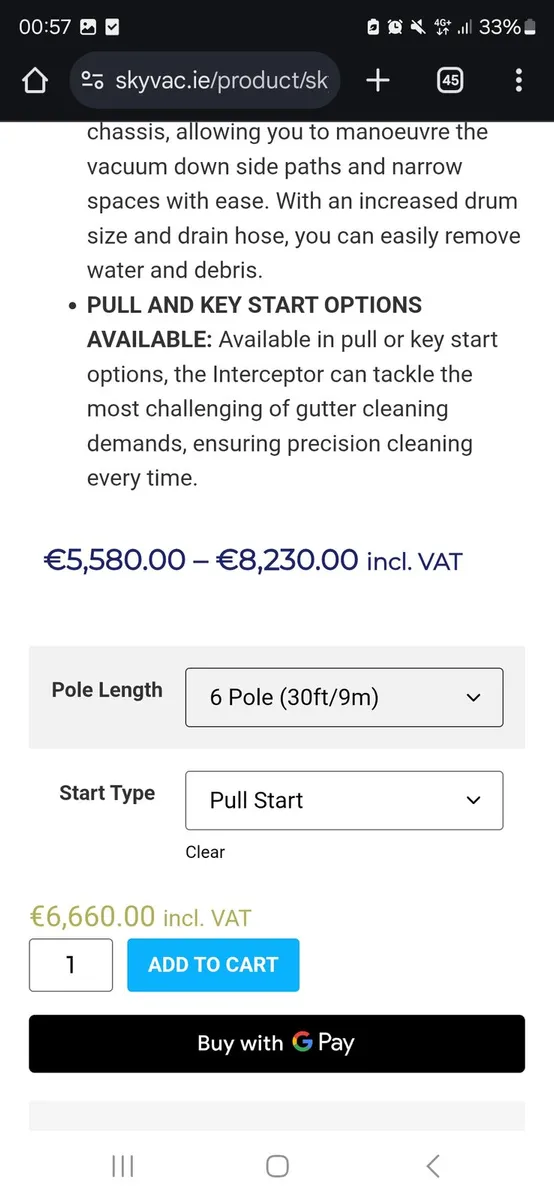Screen dimensions: 554x1200
Task: Open a new tab with plus icon
Action: 377,80
